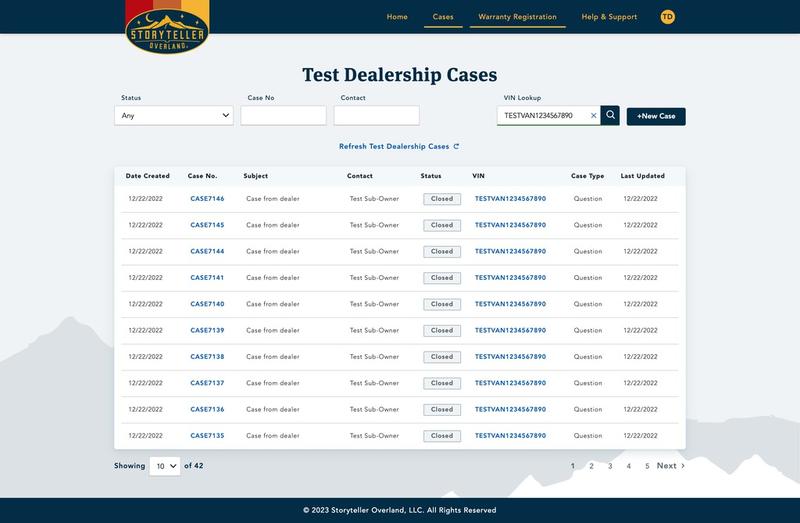Click Next to advance pagination
The image size is (800, 523).
670,466
